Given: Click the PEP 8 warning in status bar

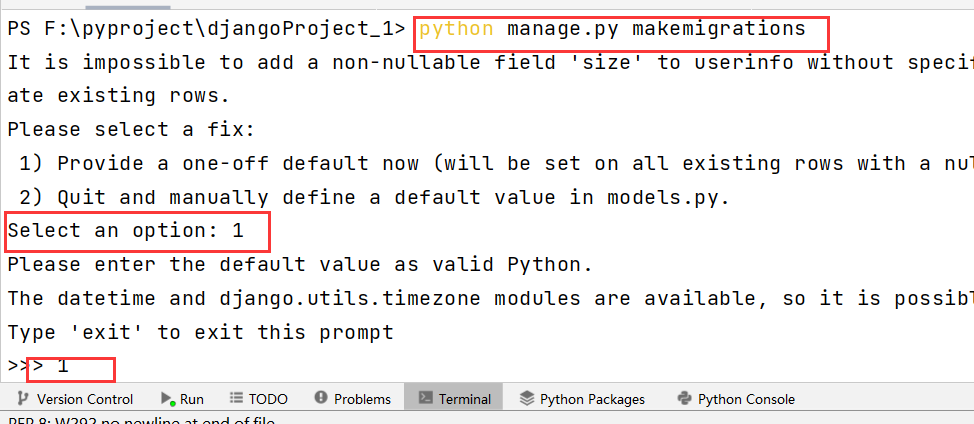Looking at the screenshot, I should point(140,419).
